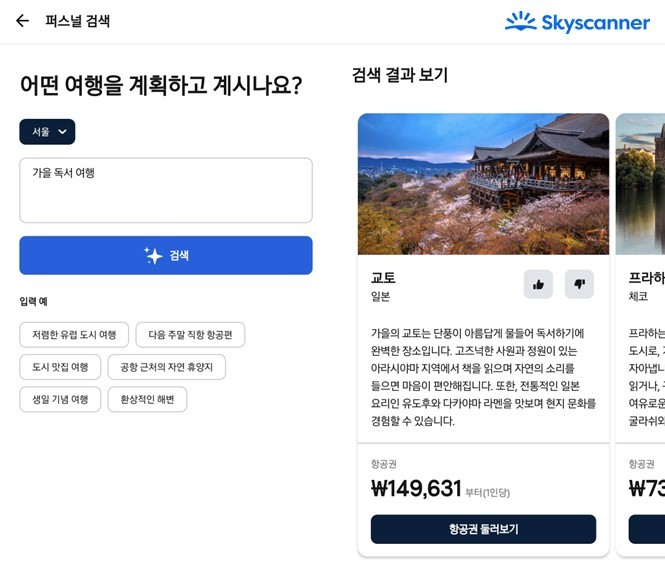Click the ₩149,631 flight price

pos(416,488)
